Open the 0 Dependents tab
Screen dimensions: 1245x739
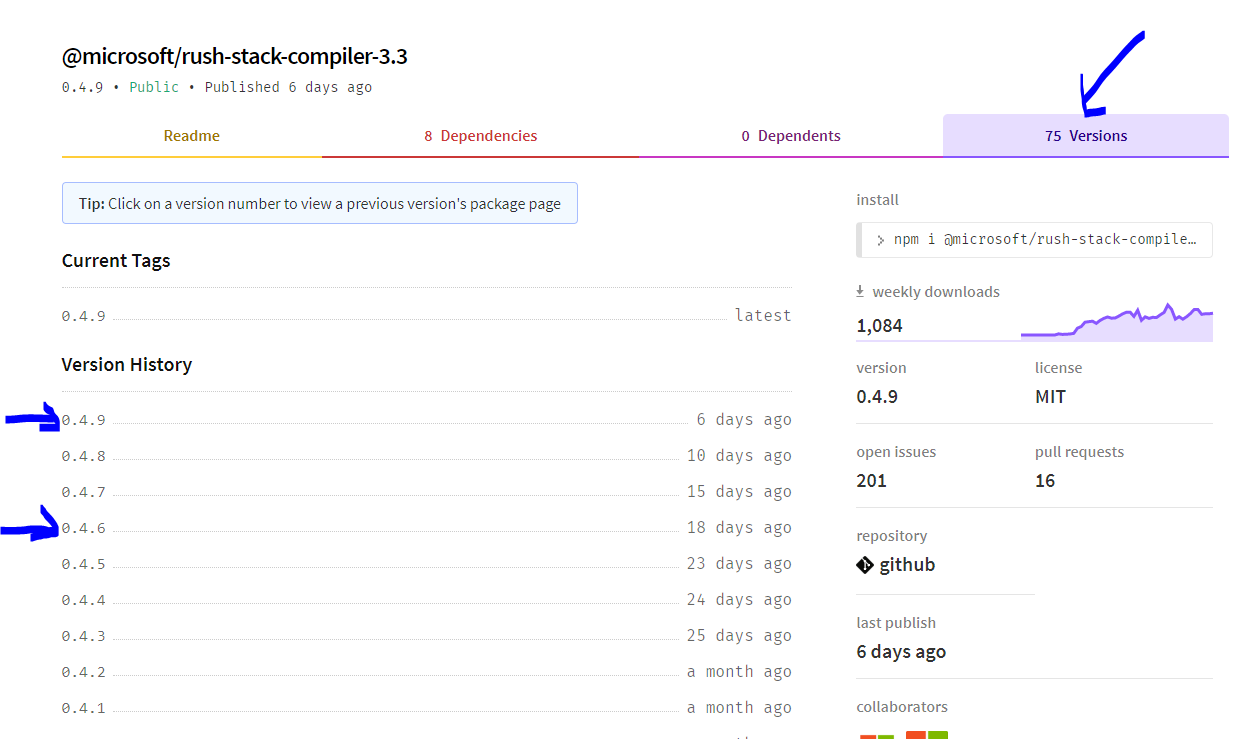[x=791, y=136]
